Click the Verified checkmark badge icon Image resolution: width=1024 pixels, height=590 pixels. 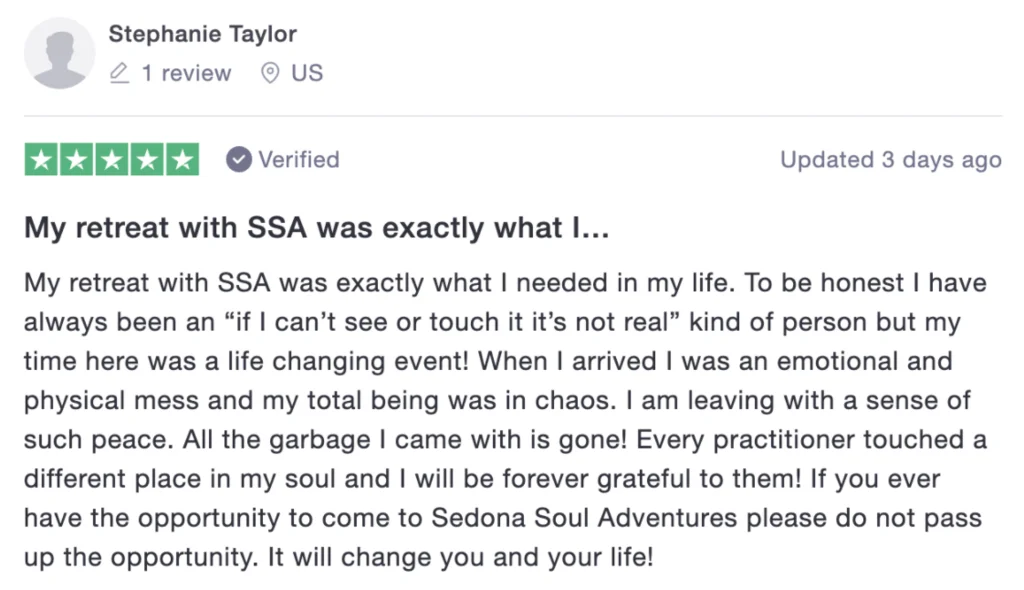237,159
